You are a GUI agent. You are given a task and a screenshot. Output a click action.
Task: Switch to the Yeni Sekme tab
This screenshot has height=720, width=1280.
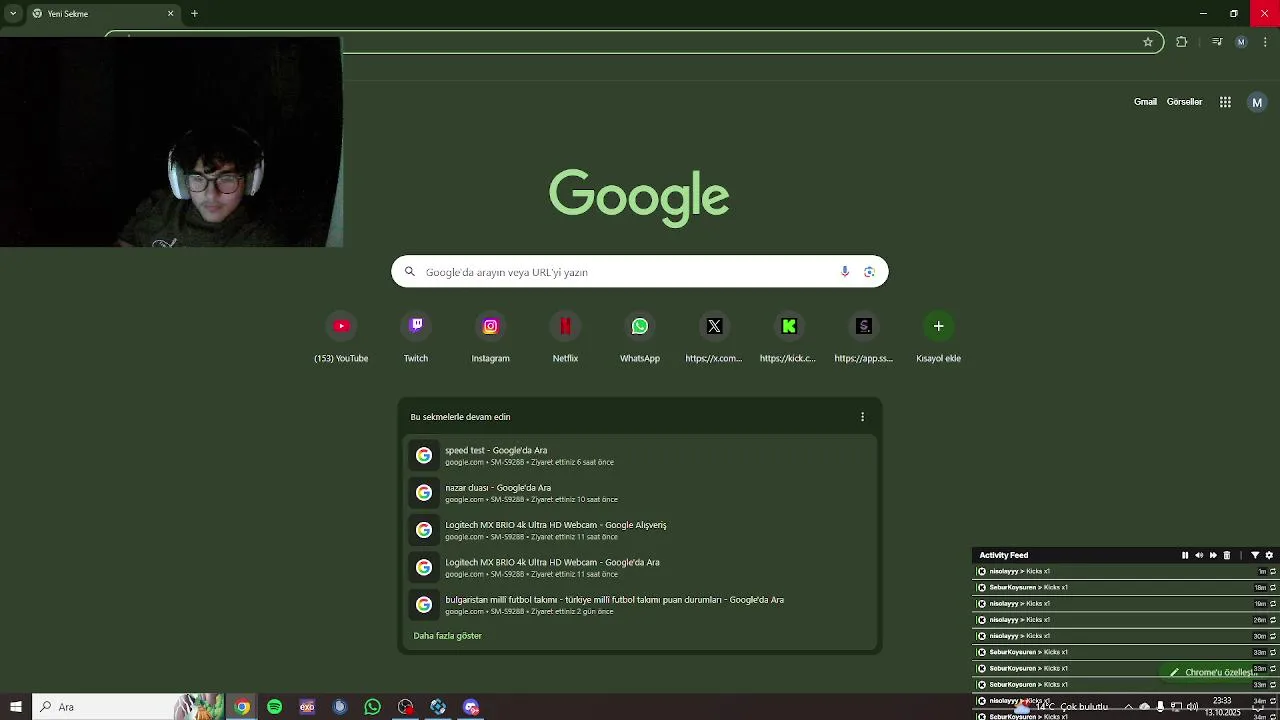click(100, 14)
